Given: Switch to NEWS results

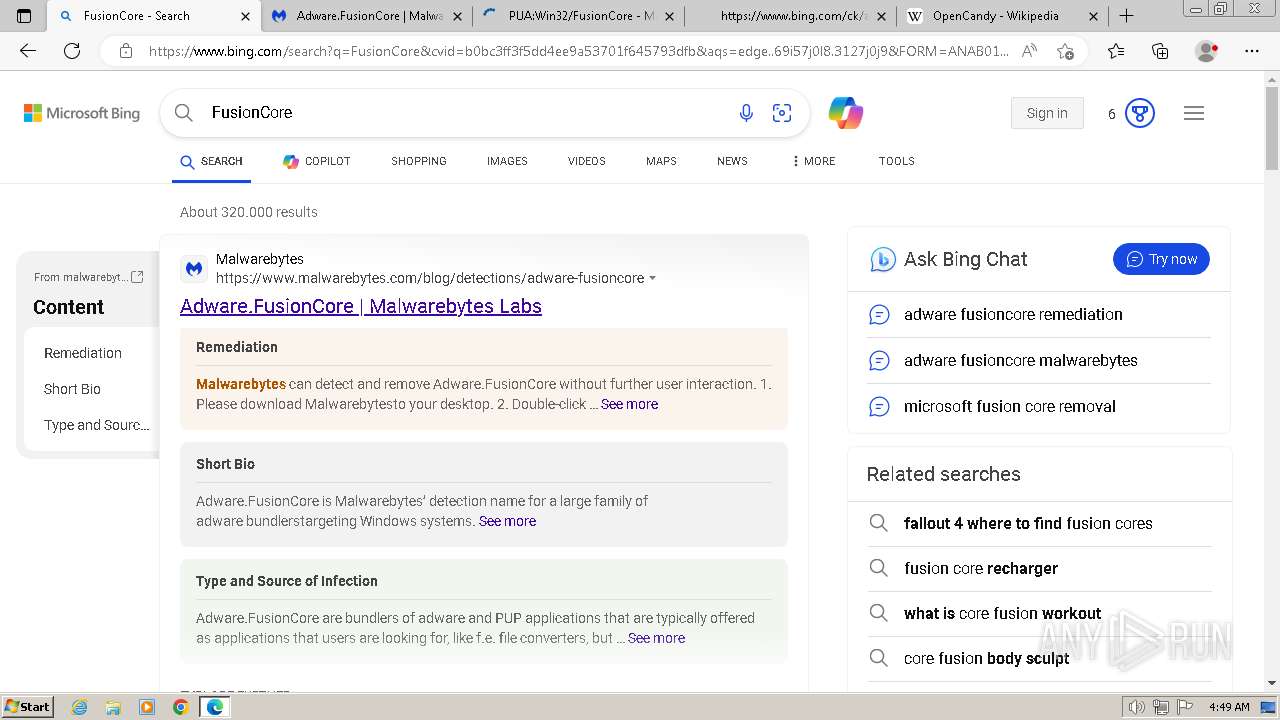Looking at the screenshot, I should pos(732,161).
